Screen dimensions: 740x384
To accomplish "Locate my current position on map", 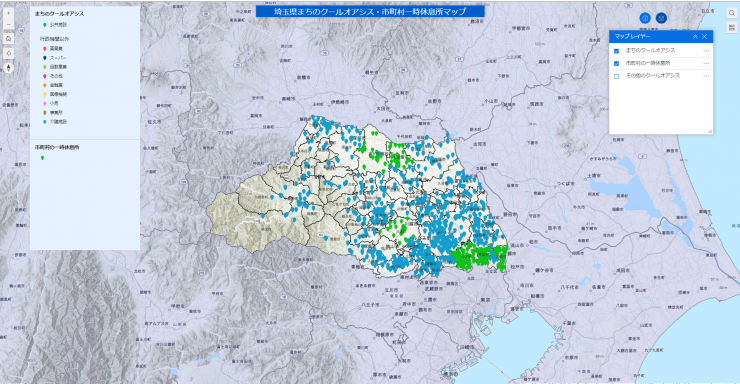I will (x=8, y=53).
